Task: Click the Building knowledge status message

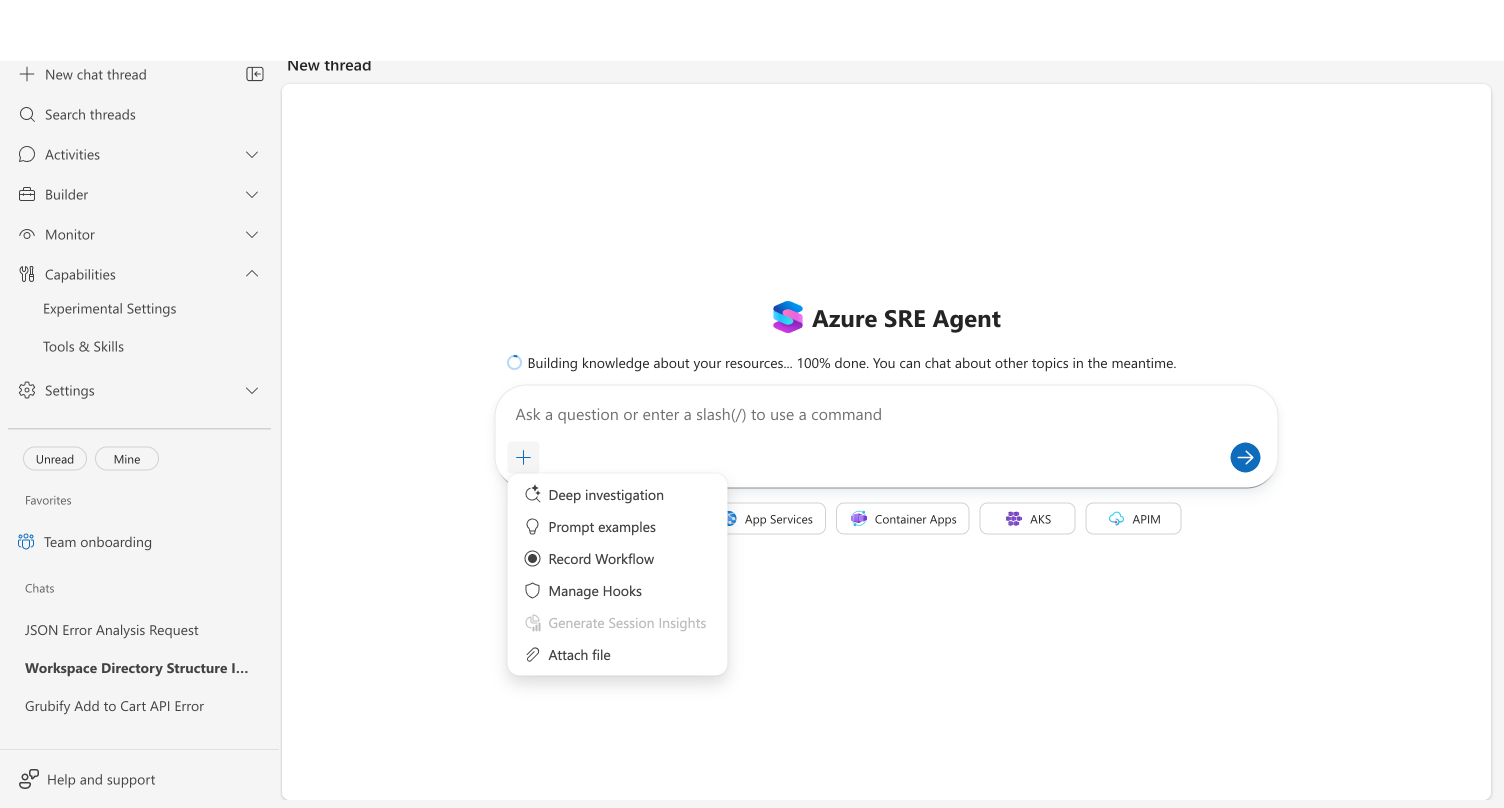Action: click(x=852, y=363)
